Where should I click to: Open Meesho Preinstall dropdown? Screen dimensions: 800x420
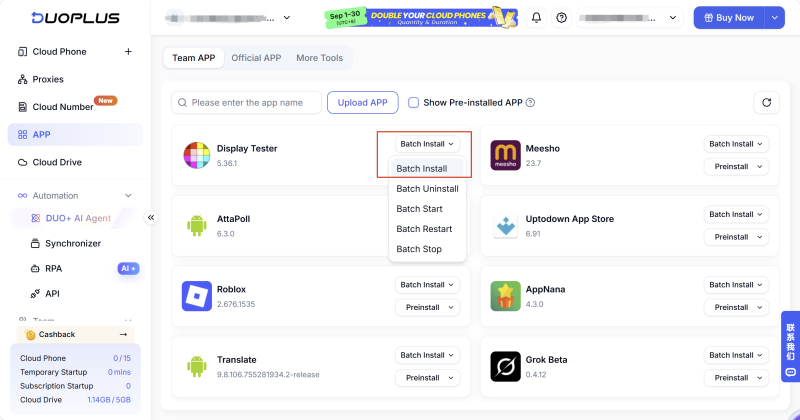click(736, 166)
